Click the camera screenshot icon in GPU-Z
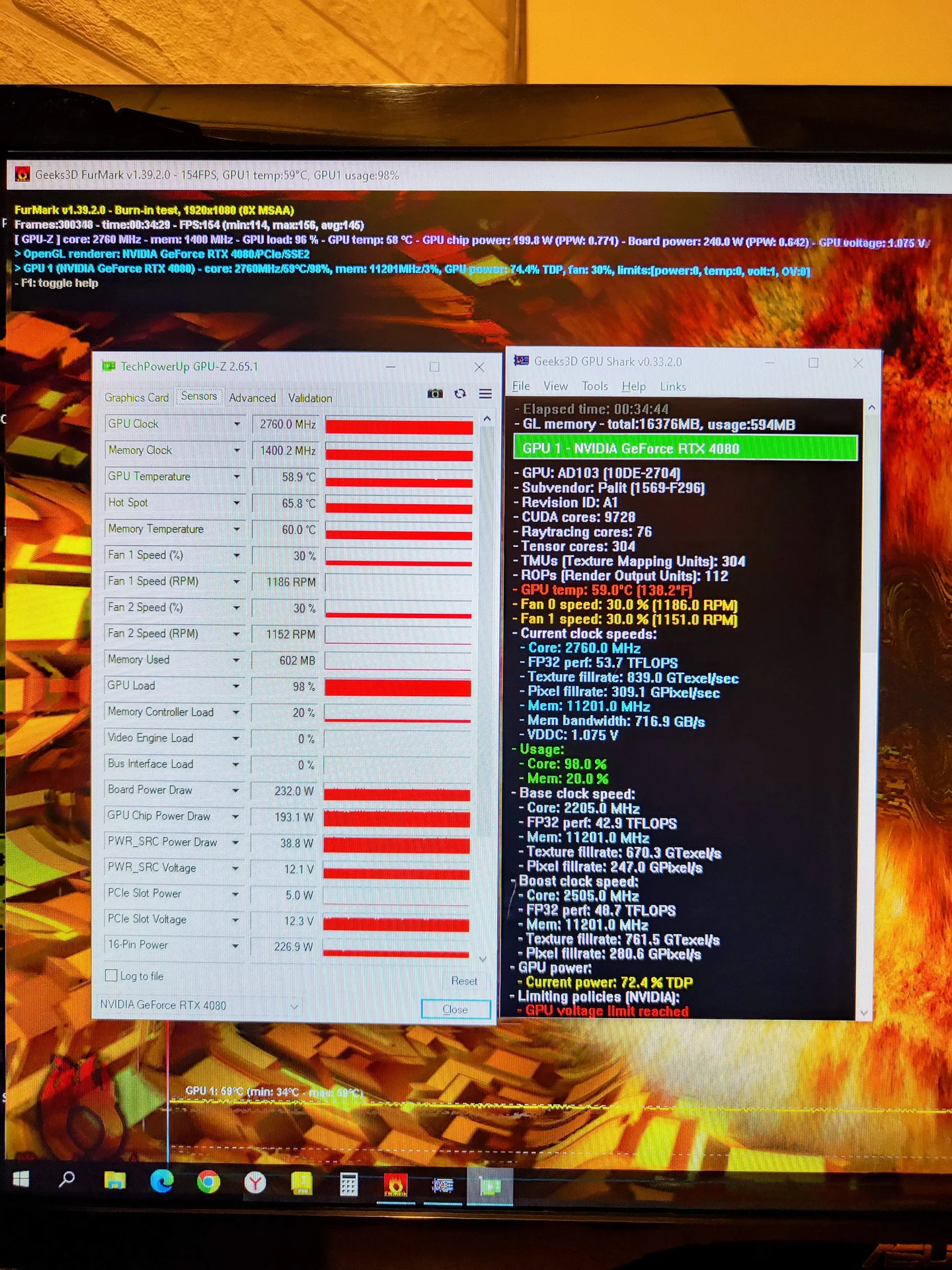This screenshot has width=952, height=1270. coord(435,394)
